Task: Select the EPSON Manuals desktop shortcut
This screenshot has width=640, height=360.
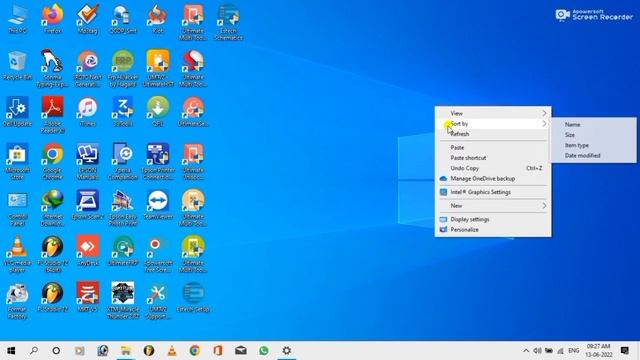Action: point(88,162)
